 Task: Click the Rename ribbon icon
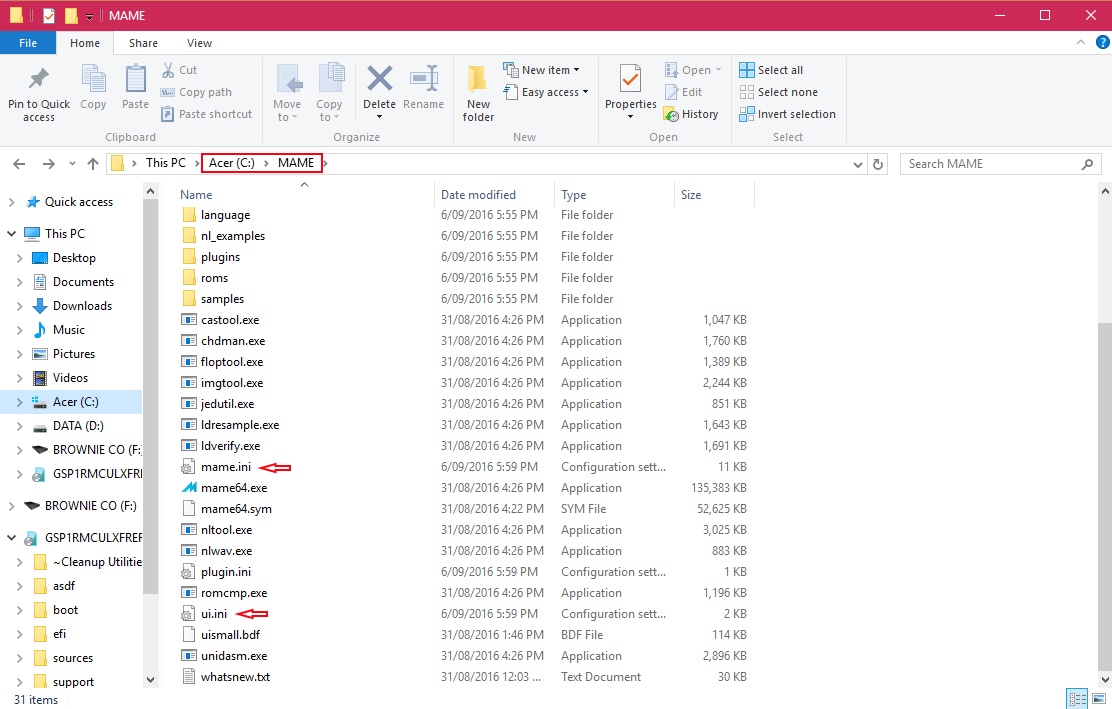click(x=423, y=79)
